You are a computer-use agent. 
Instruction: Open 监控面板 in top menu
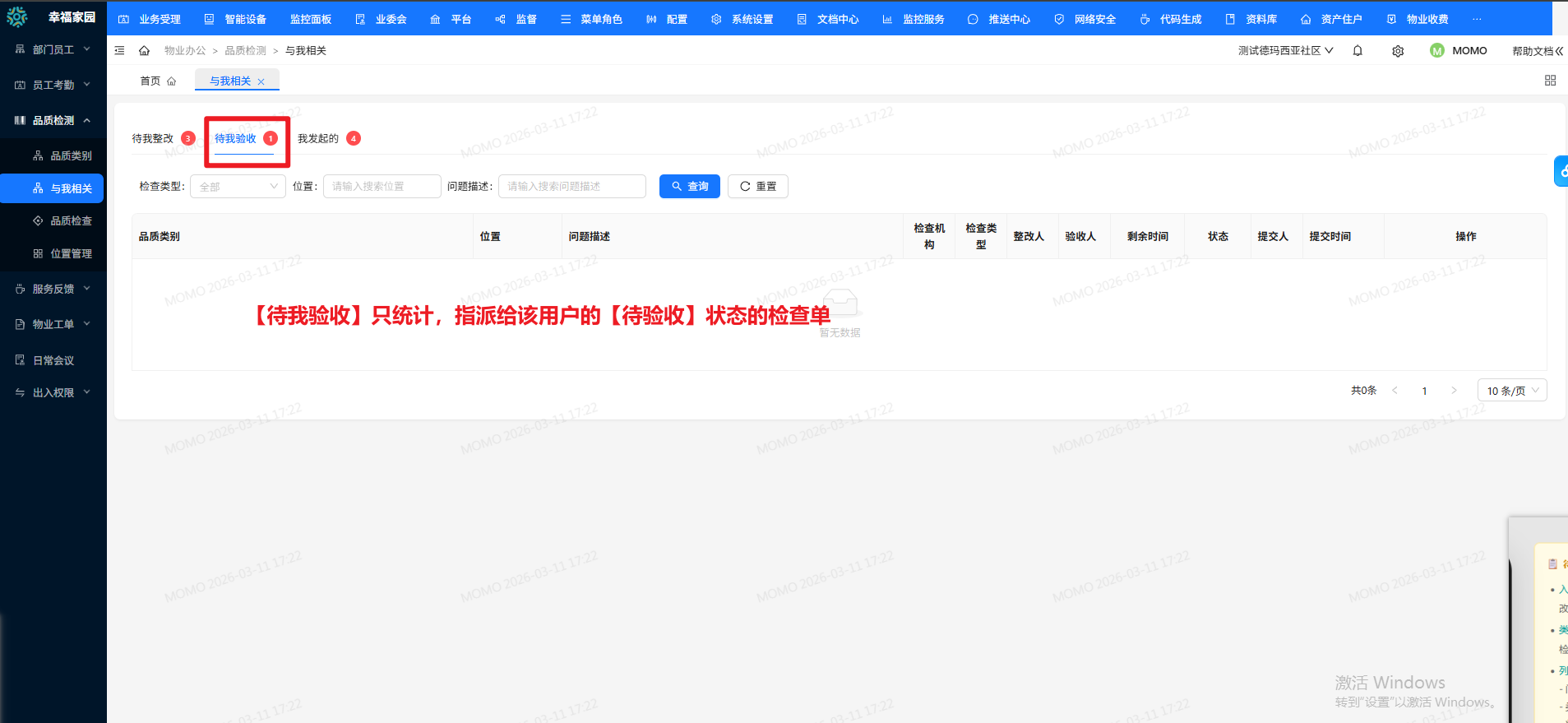click(311, 19)
